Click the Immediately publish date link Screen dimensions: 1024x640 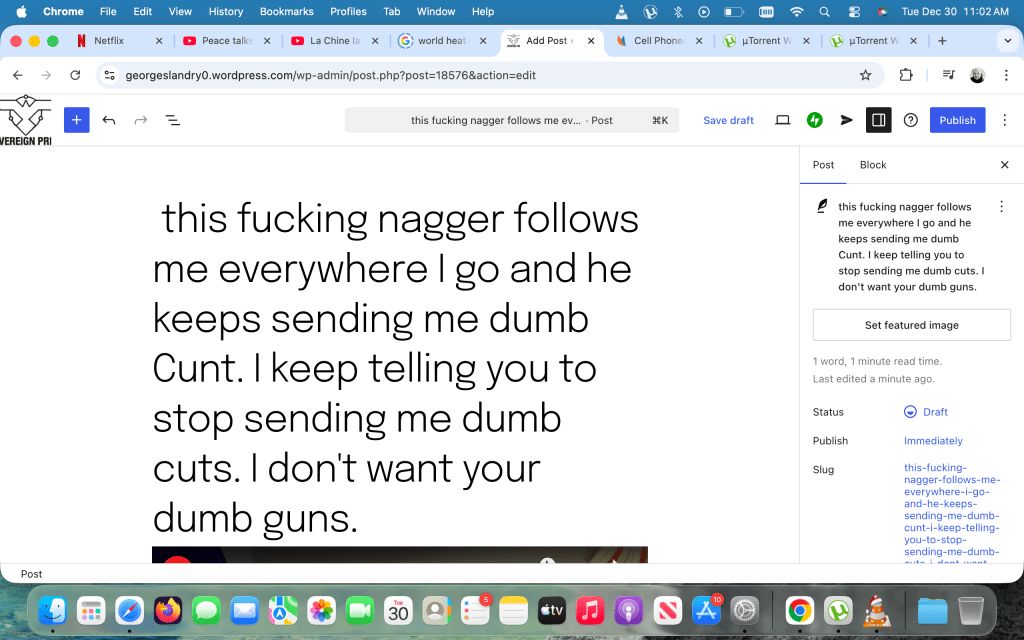click(x=933, y=441)
